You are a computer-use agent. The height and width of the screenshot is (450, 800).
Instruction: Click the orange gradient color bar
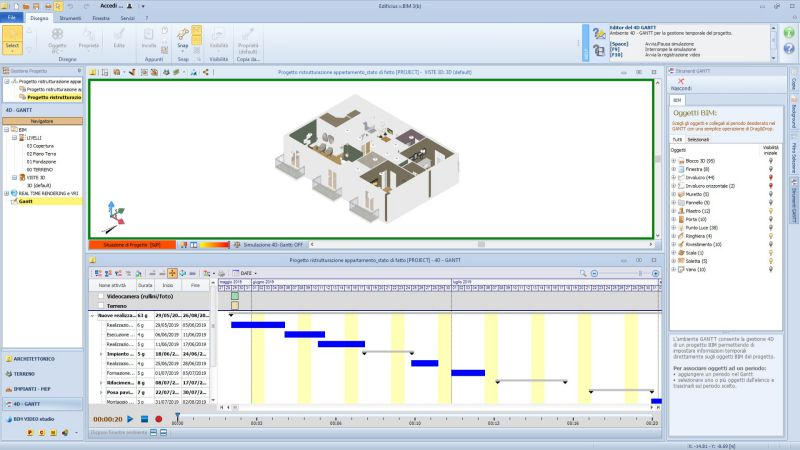pos(214,245)
